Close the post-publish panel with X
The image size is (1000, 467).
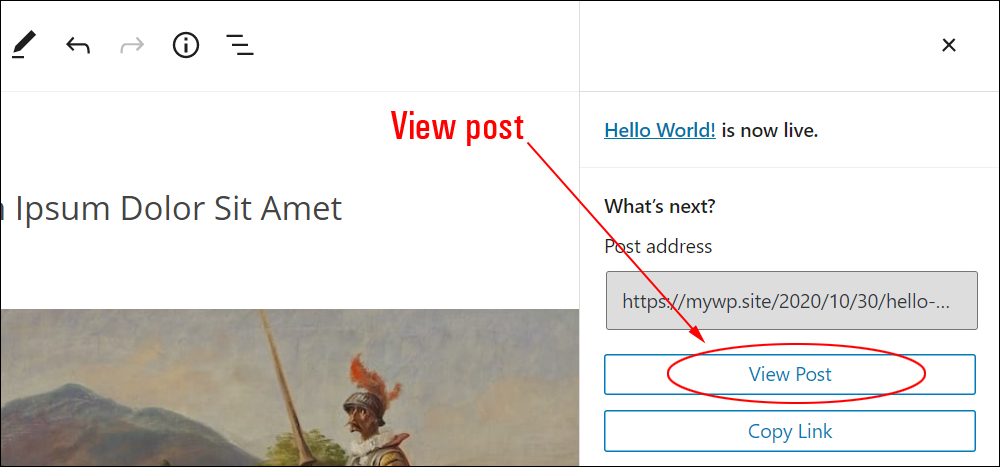click(x=949, y=45)
